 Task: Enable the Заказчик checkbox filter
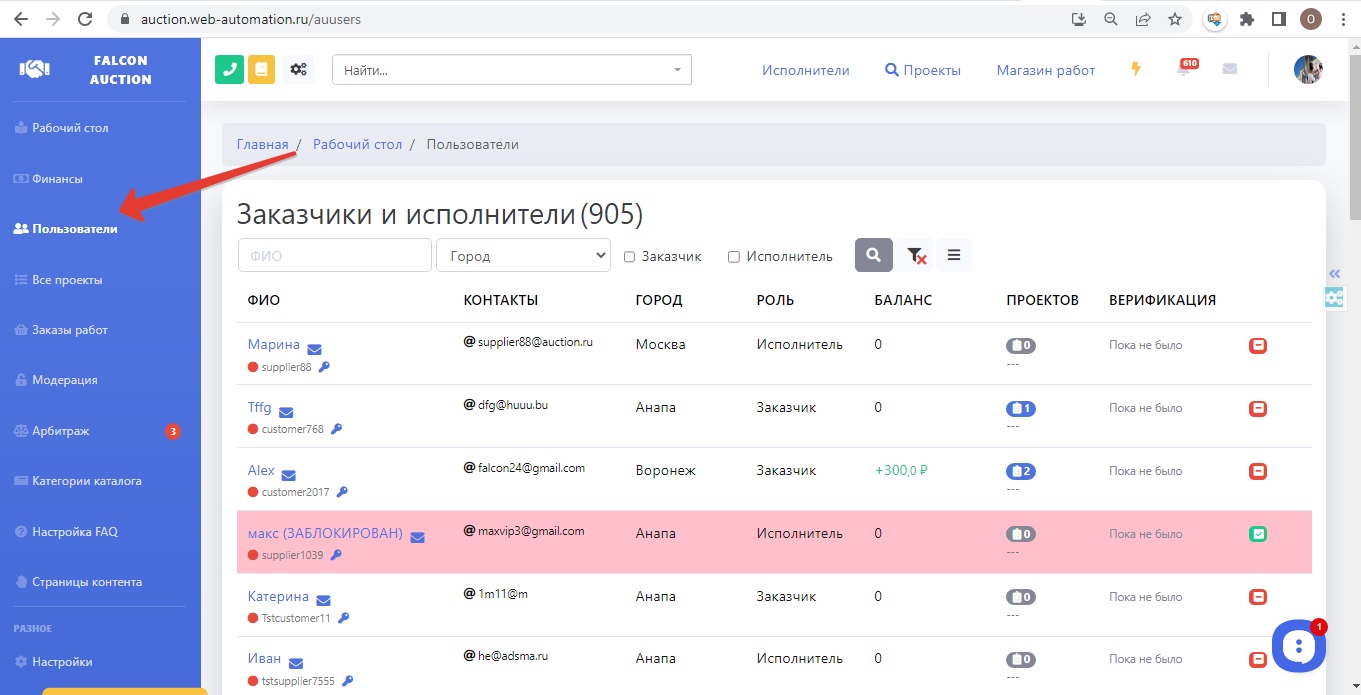point(630,257)
